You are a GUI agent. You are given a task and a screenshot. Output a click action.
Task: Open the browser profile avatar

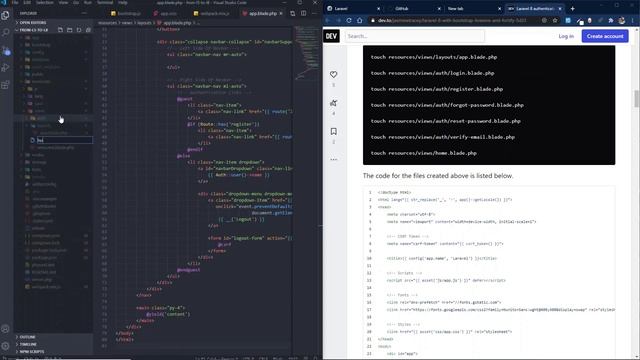coord(621,20)
